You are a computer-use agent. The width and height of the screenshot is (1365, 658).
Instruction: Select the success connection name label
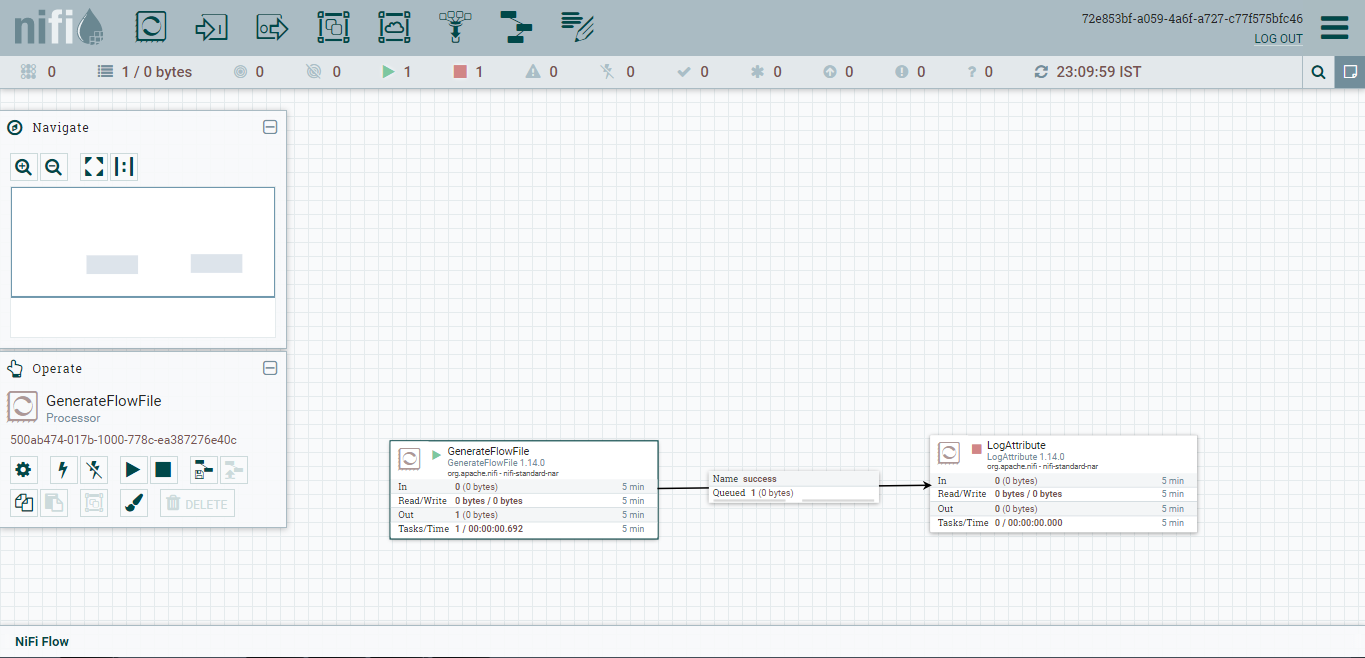click(x=759, y=479)
